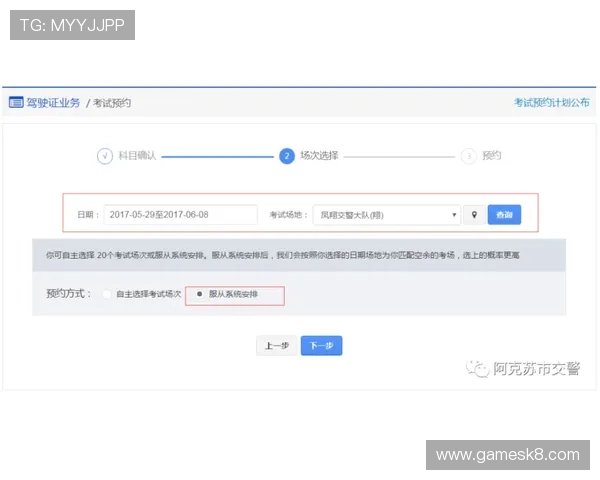Open the 考试预约计划公布 link
This screenshot has width=600, height=480.
tap(551, 102)
